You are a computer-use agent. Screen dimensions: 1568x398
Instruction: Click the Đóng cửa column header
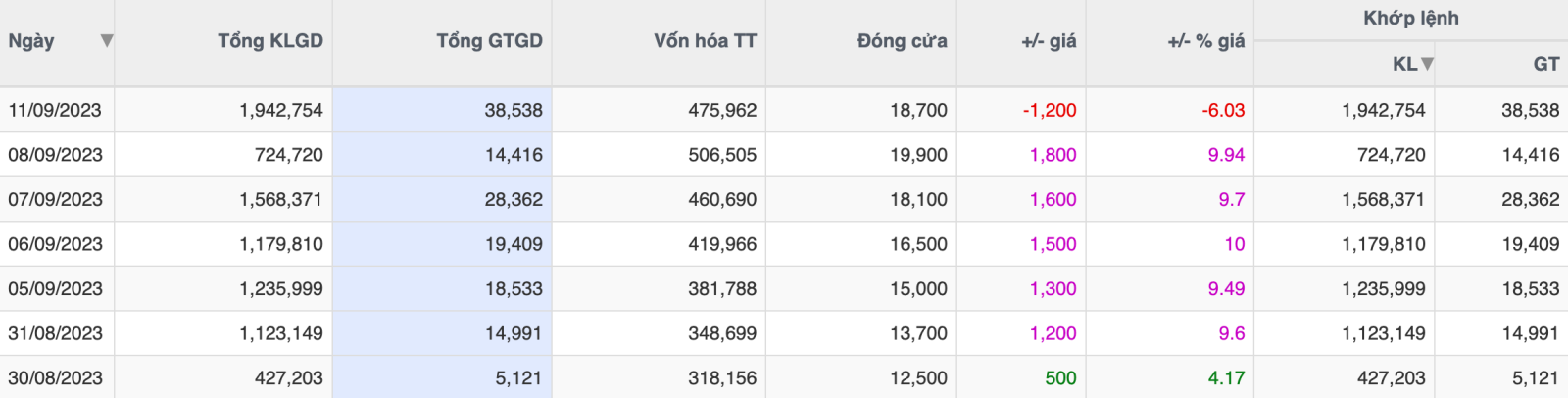pos(902,41)
